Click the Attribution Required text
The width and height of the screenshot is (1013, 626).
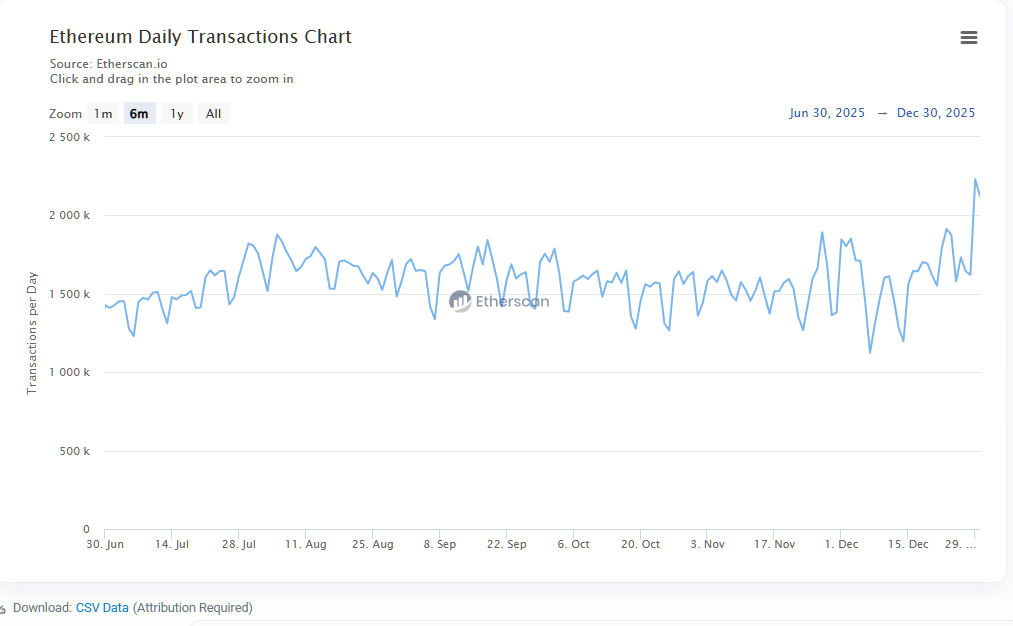click(194, 607)
